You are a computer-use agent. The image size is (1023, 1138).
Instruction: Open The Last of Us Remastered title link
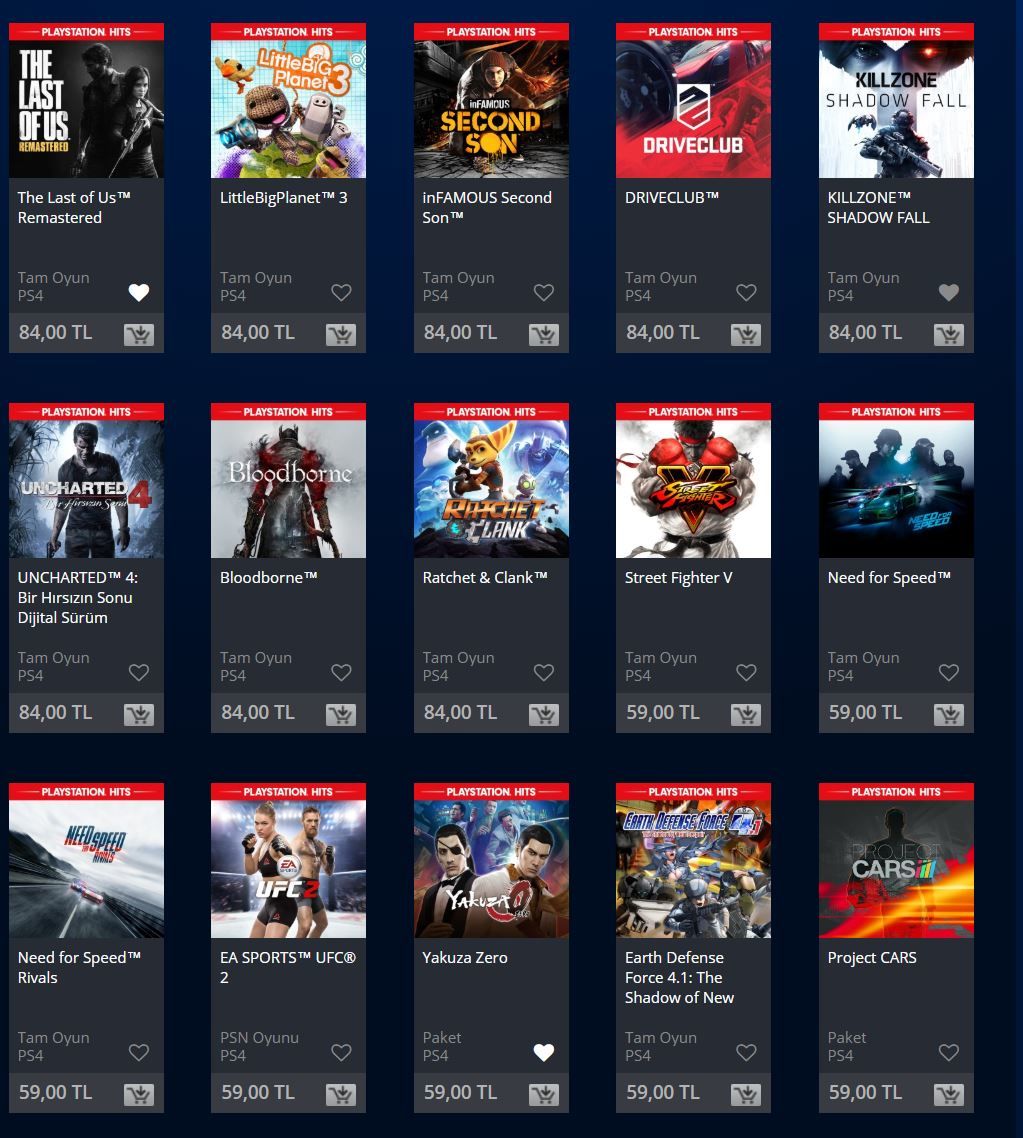coord(74,208)
